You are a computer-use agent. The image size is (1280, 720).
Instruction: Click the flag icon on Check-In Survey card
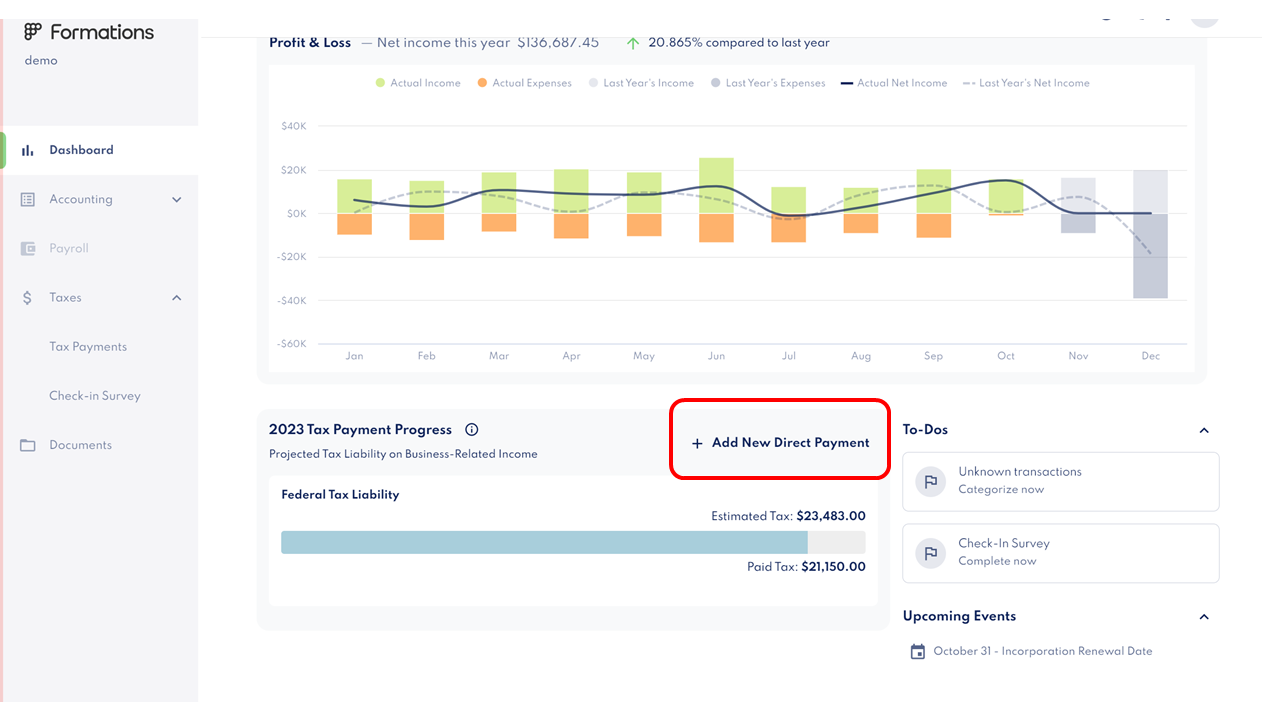(x=930, y=553)
